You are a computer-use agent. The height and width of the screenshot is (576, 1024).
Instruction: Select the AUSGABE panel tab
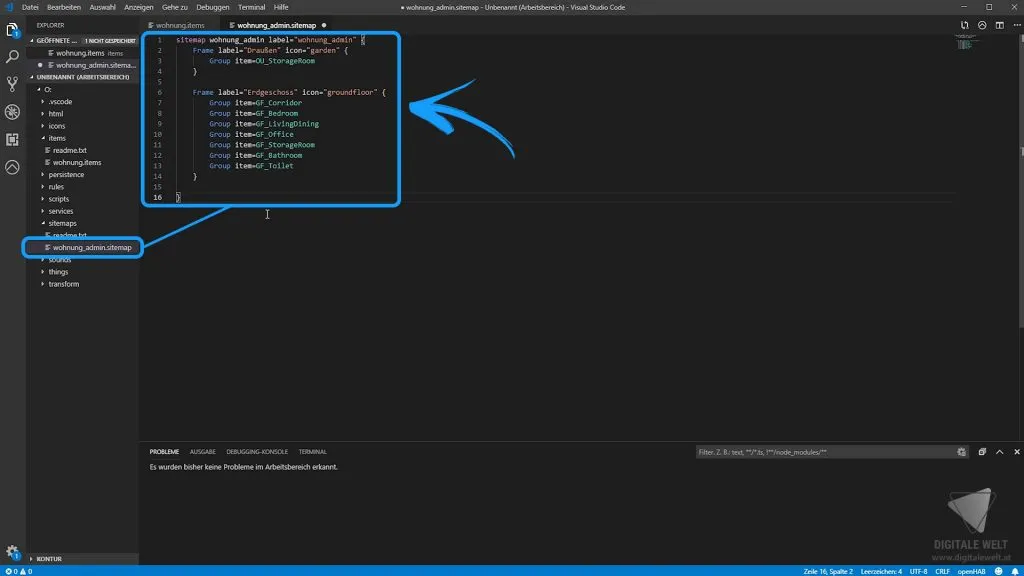[x=202, y=452]
